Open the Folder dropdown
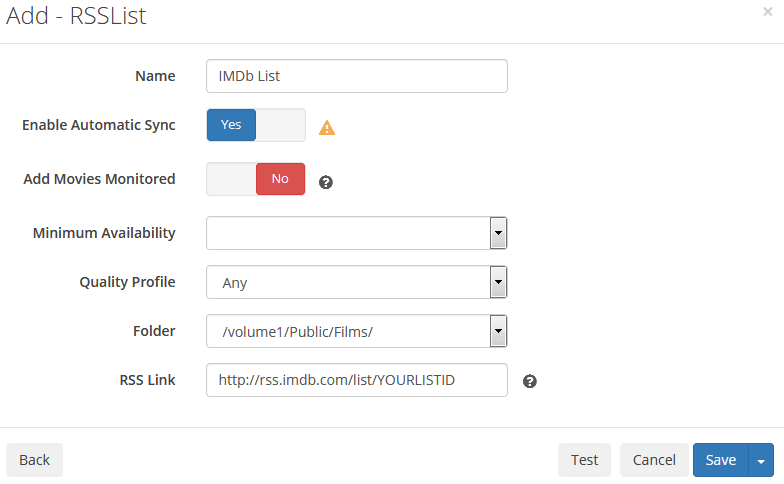 (357, 331)
